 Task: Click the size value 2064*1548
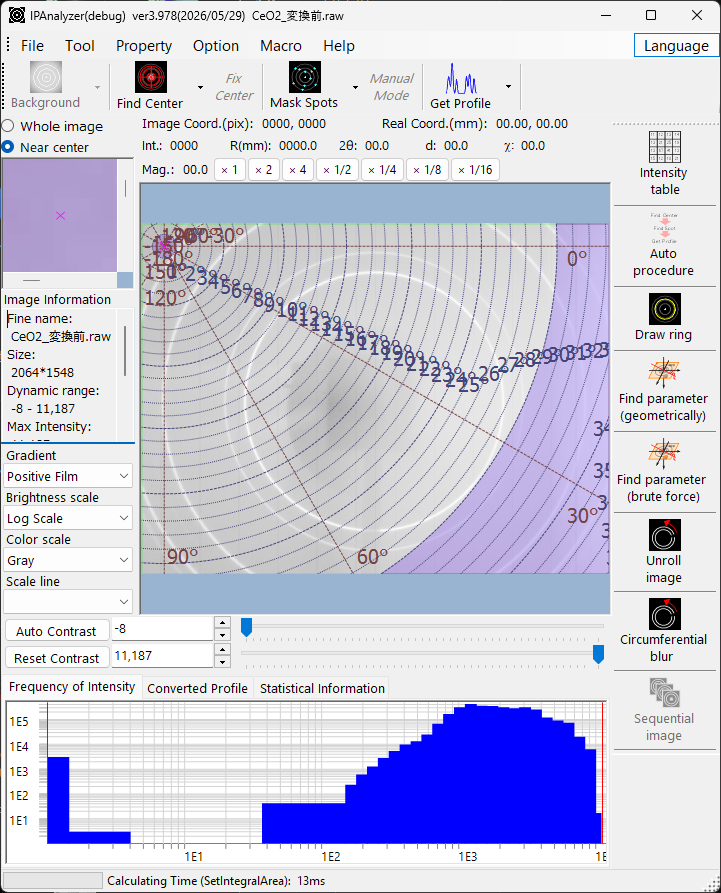click(43, 372)
